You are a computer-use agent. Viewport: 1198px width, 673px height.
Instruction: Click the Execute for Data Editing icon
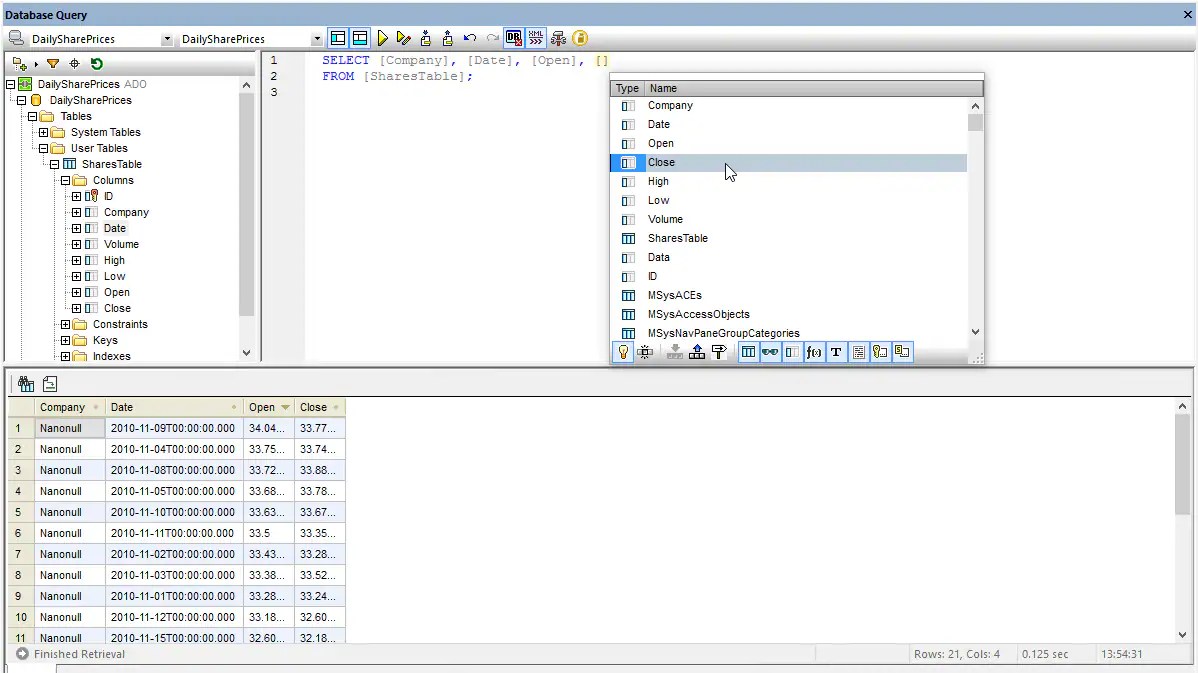point(404,38)
